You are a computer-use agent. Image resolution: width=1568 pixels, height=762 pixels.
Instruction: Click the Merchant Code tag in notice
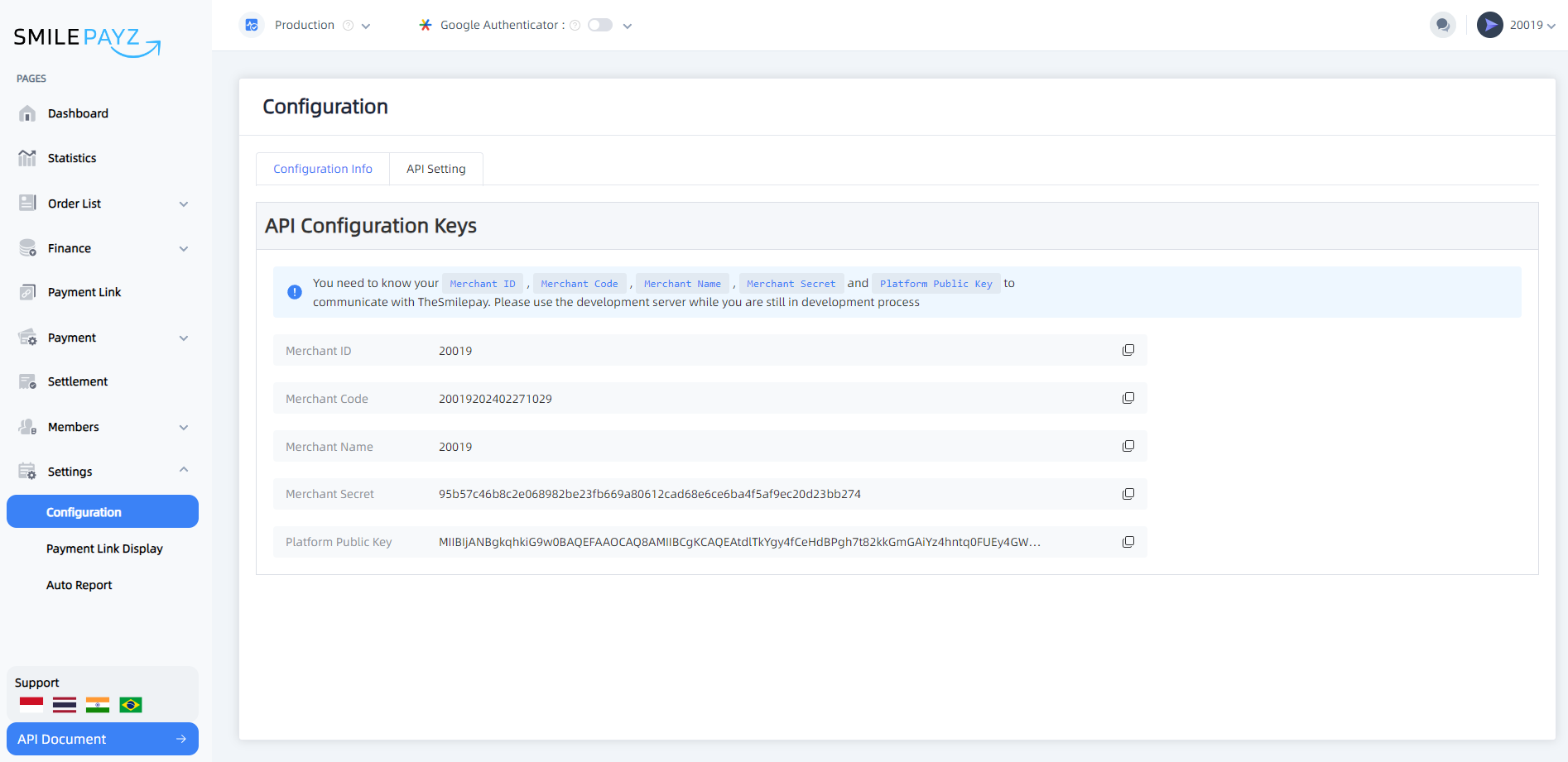coord(580,284)
